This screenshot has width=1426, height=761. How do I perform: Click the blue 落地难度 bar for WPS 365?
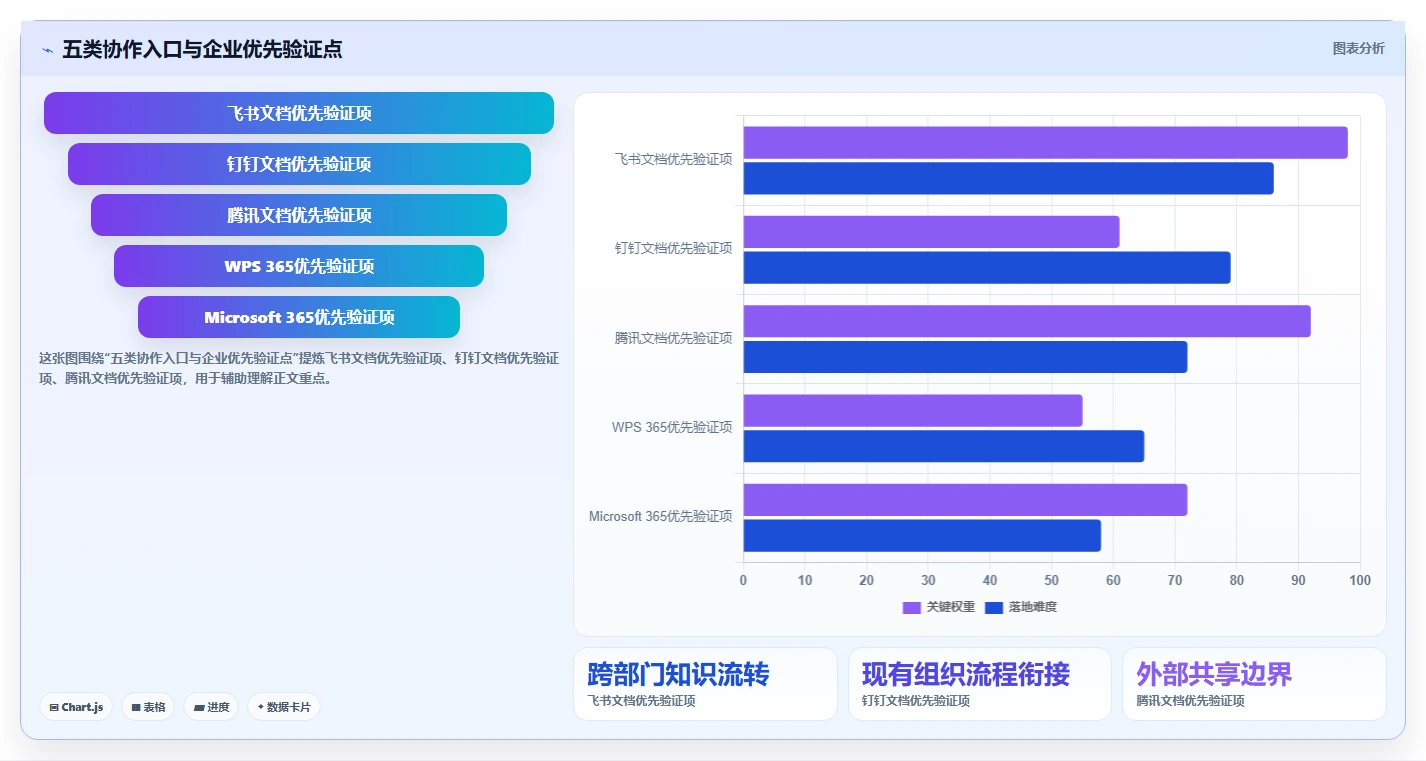click(944, 446)
